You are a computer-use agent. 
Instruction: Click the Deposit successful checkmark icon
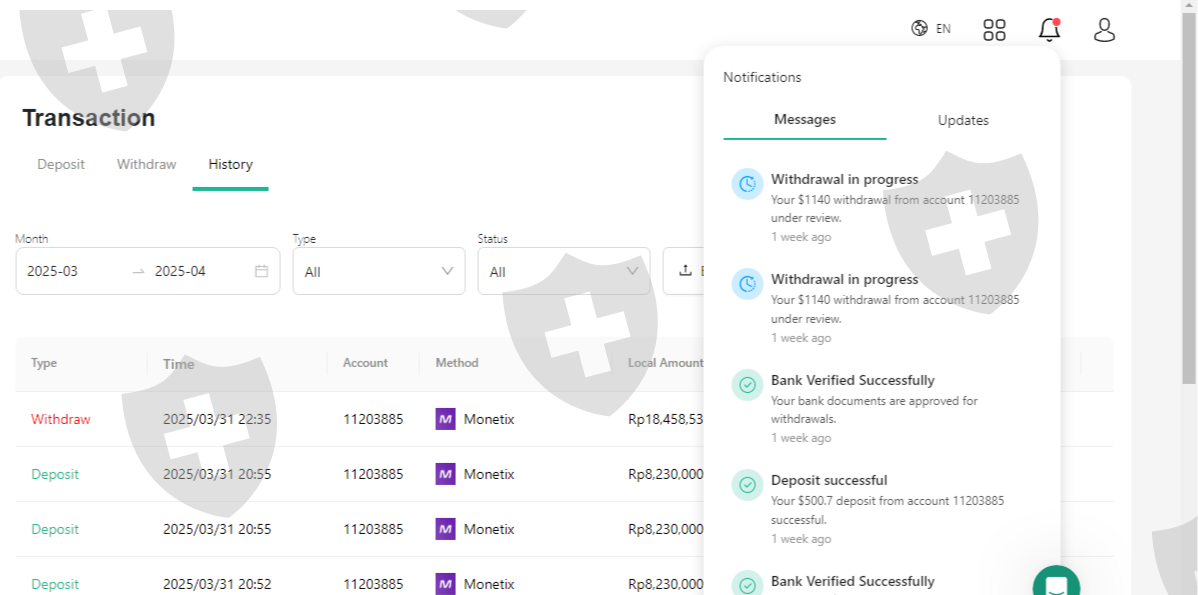747,485
